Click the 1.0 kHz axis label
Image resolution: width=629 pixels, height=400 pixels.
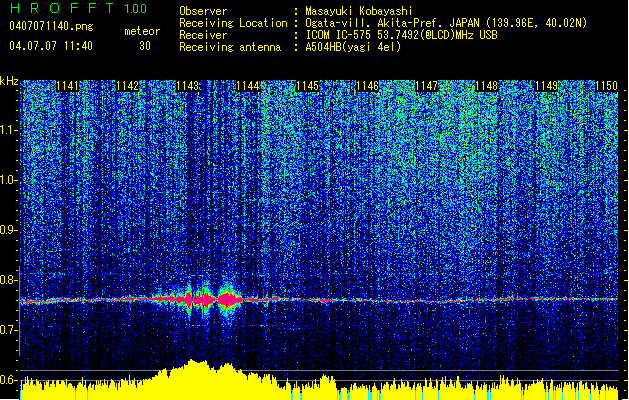point(8,181)
